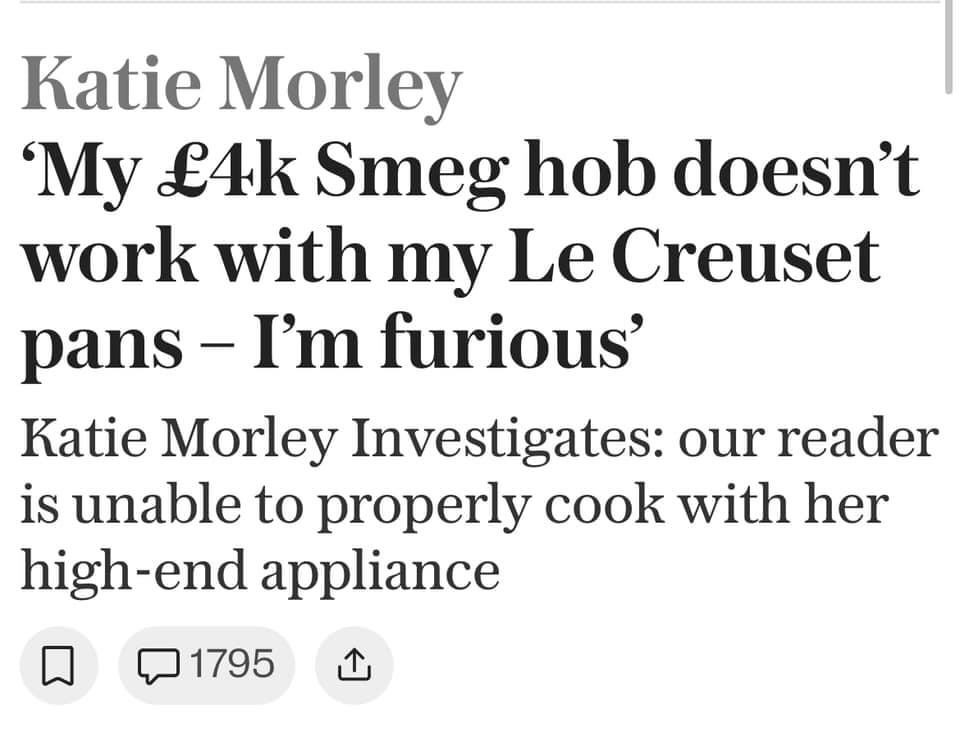
Task: Open Katie Morley's author page
Action: coord(241,85)
